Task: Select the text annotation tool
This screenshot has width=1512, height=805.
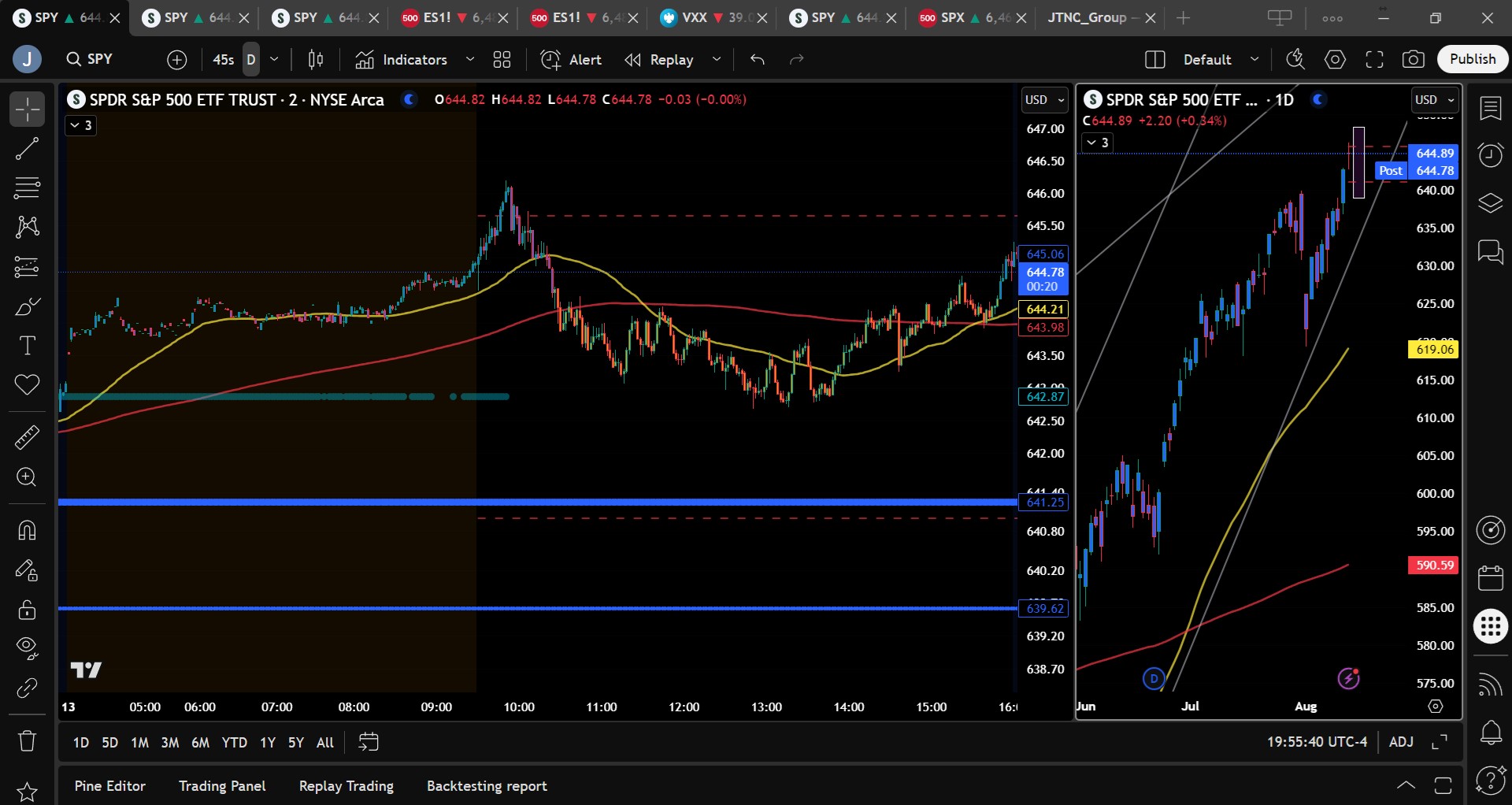Action: tap(27, 346)
